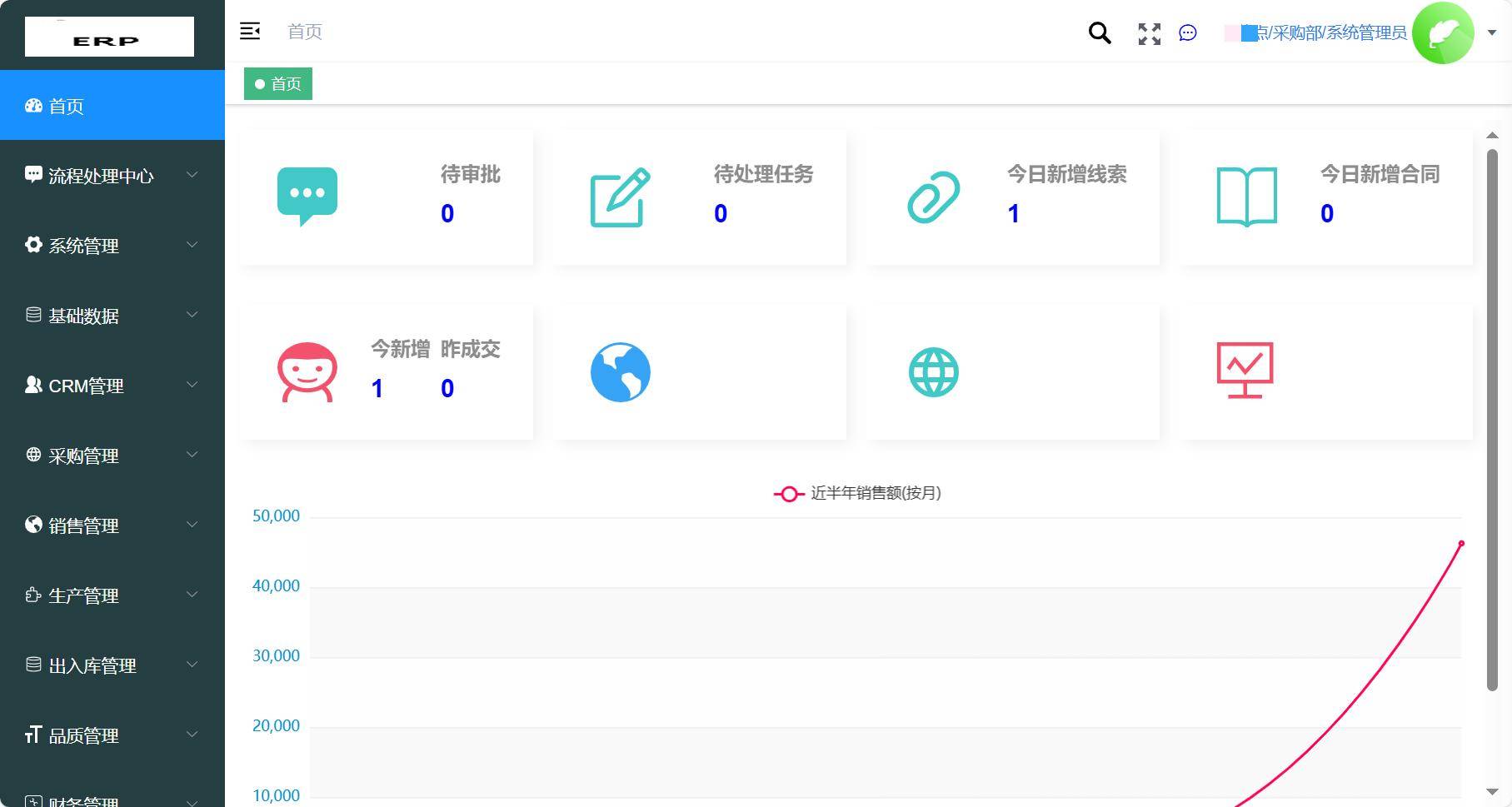Image resolution: width=1512 pixels, height=807 pixels.
Task: Toggle the sidebar collapse icon
Action: pos(250,32)
